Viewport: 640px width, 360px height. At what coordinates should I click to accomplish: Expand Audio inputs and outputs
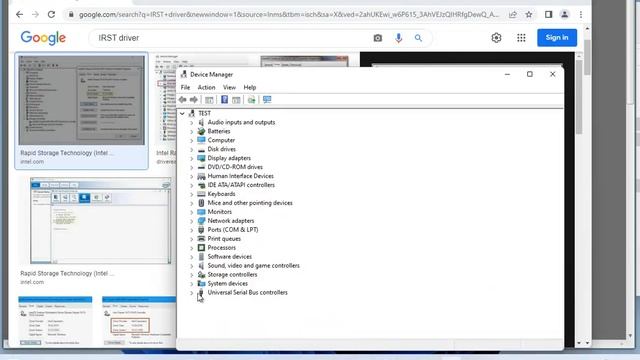point(191,122)
